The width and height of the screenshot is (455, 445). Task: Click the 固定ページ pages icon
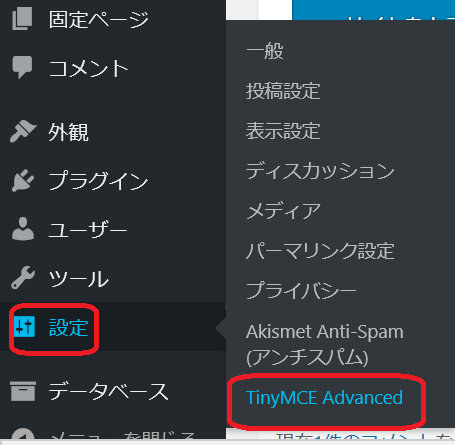tap(22, 19)
